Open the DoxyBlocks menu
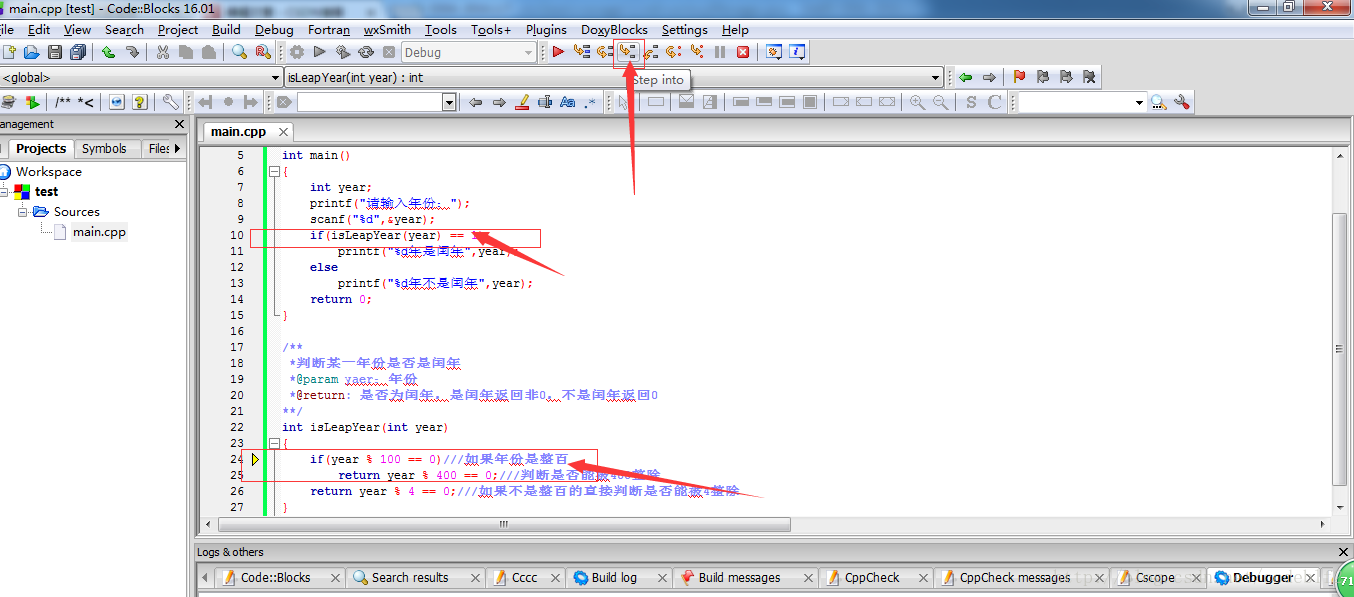 614,30
